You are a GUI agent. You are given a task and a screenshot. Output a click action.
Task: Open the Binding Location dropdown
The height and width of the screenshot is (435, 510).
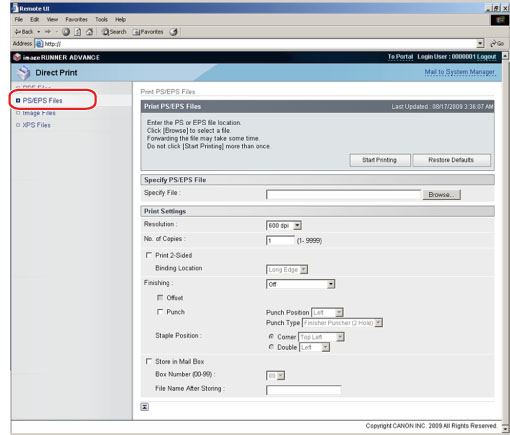click(x=287, y=269)
